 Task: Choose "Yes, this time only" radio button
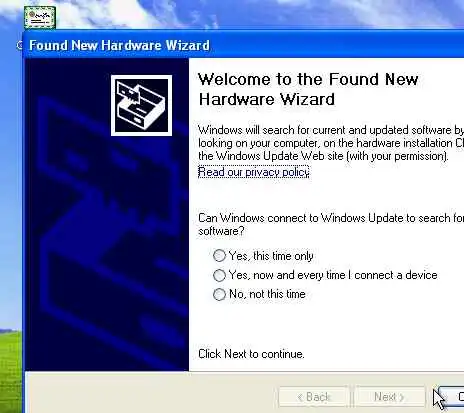[219, 256]
